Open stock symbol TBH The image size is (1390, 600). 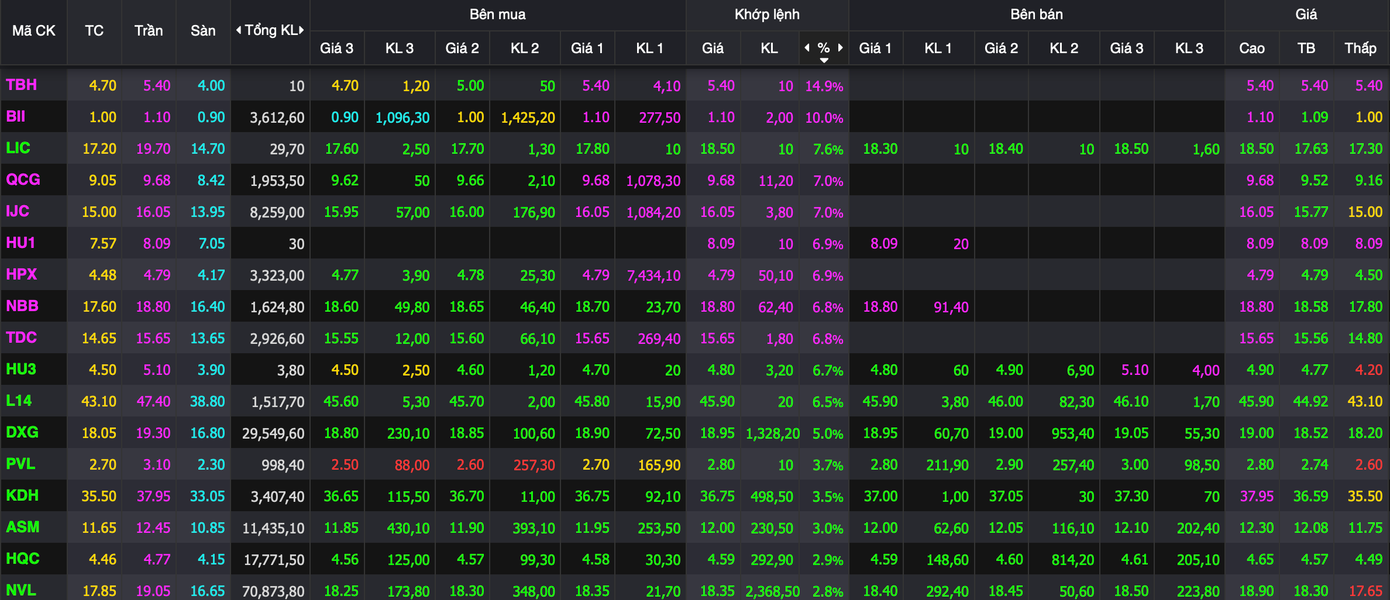point(21,86)
